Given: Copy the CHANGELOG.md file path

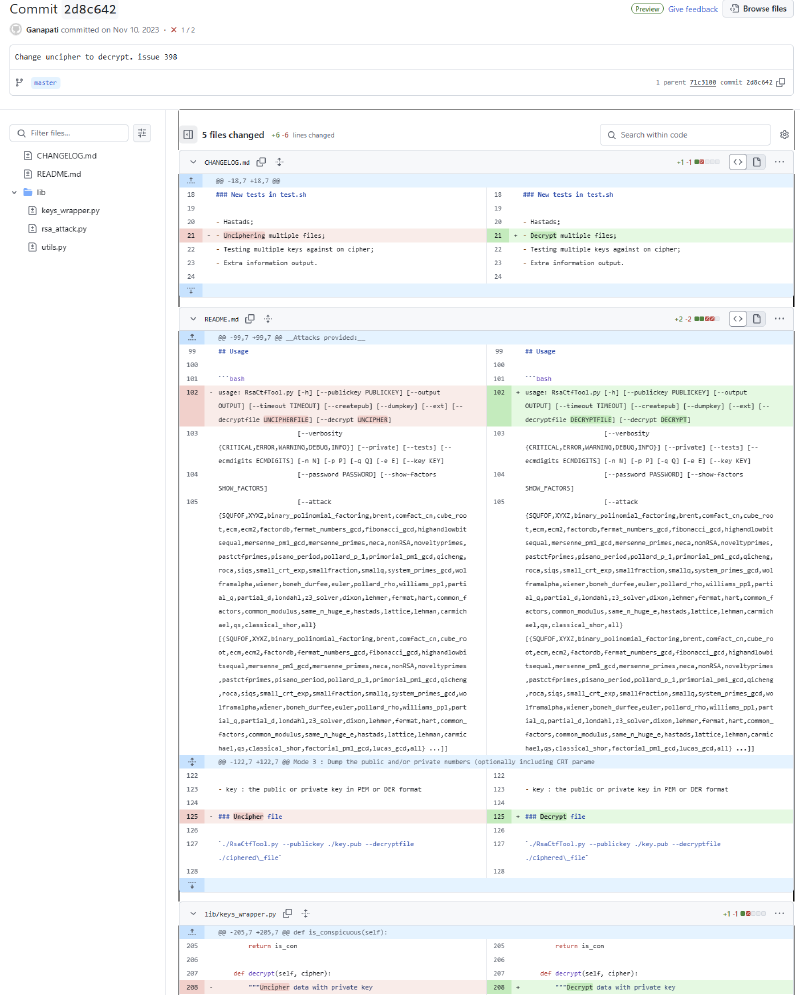Looking at the screenshot, I should [x=261, y=162].
